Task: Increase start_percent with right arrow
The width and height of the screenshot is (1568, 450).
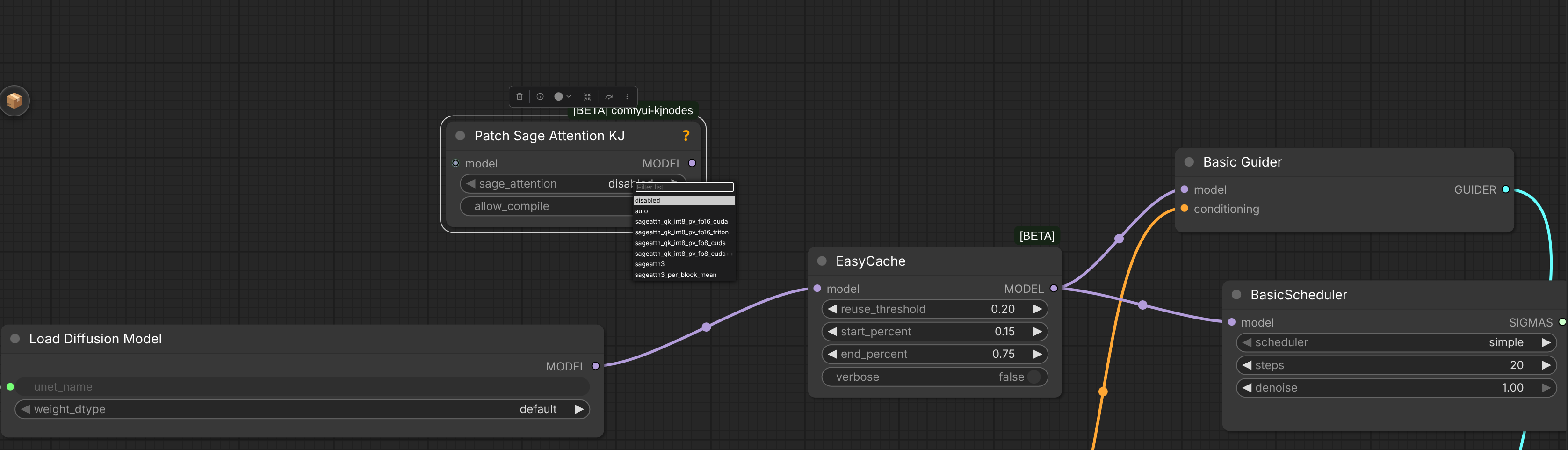Action: tap(1037, 331)
